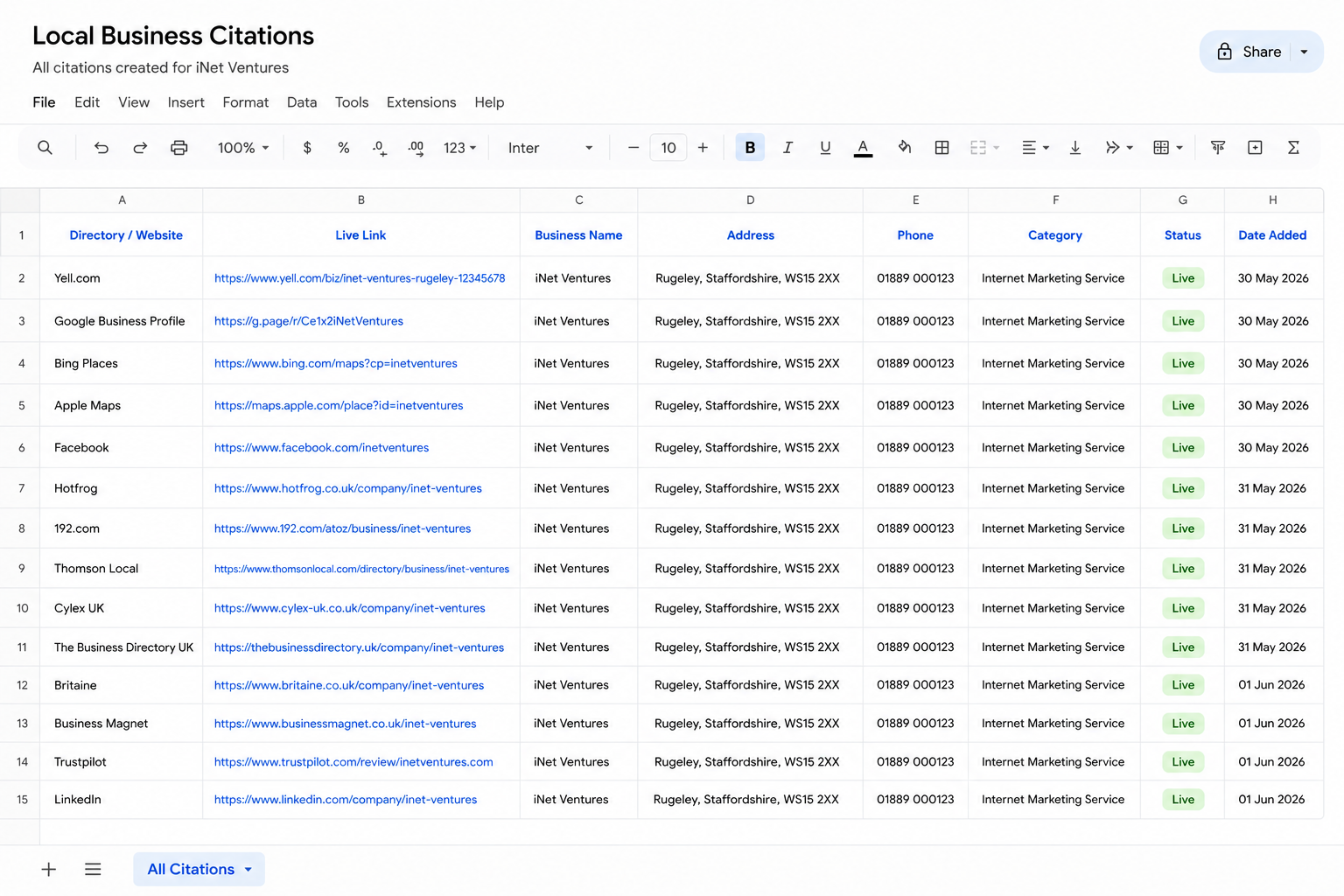Toggle bold formatting
The image size is (1344, 896).
750,148
